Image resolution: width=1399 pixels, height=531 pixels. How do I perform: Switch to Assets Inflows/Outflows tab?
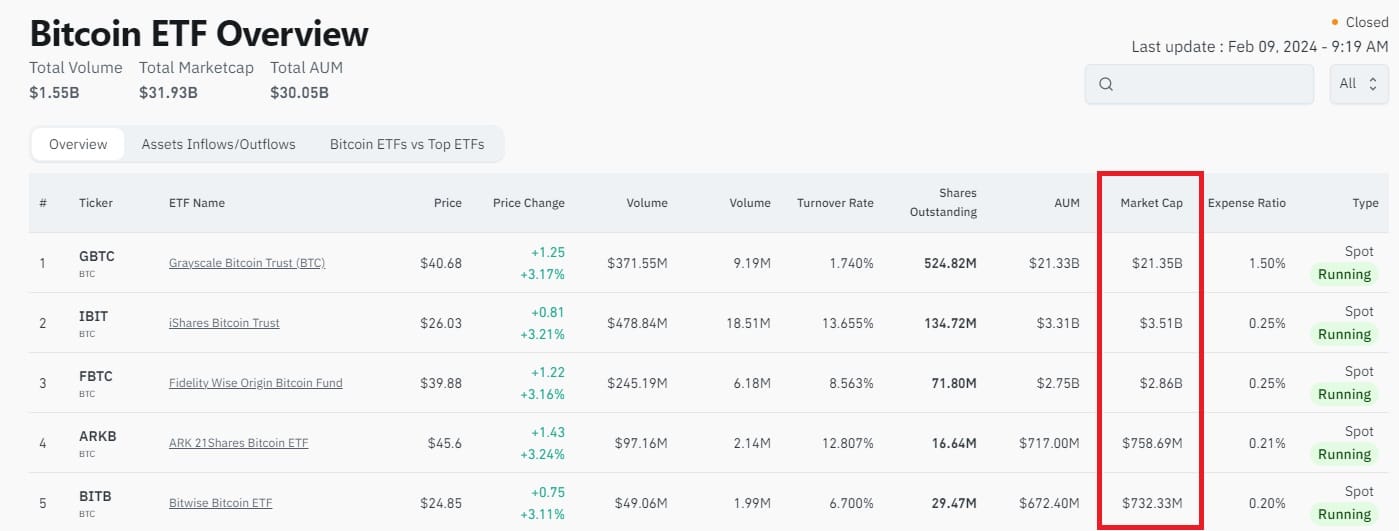(218, 144)
